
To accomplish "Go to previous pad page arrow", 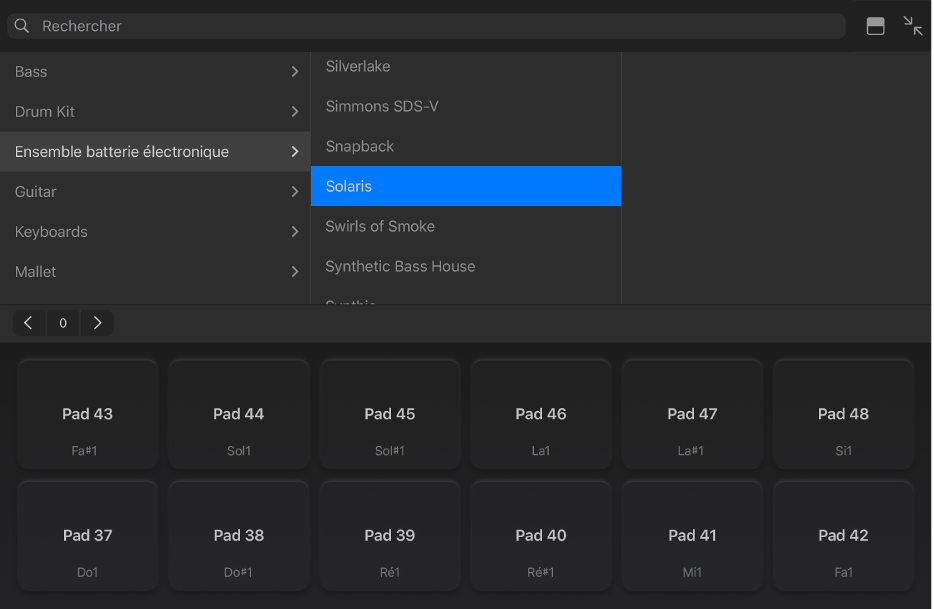I will pos(28,323).
